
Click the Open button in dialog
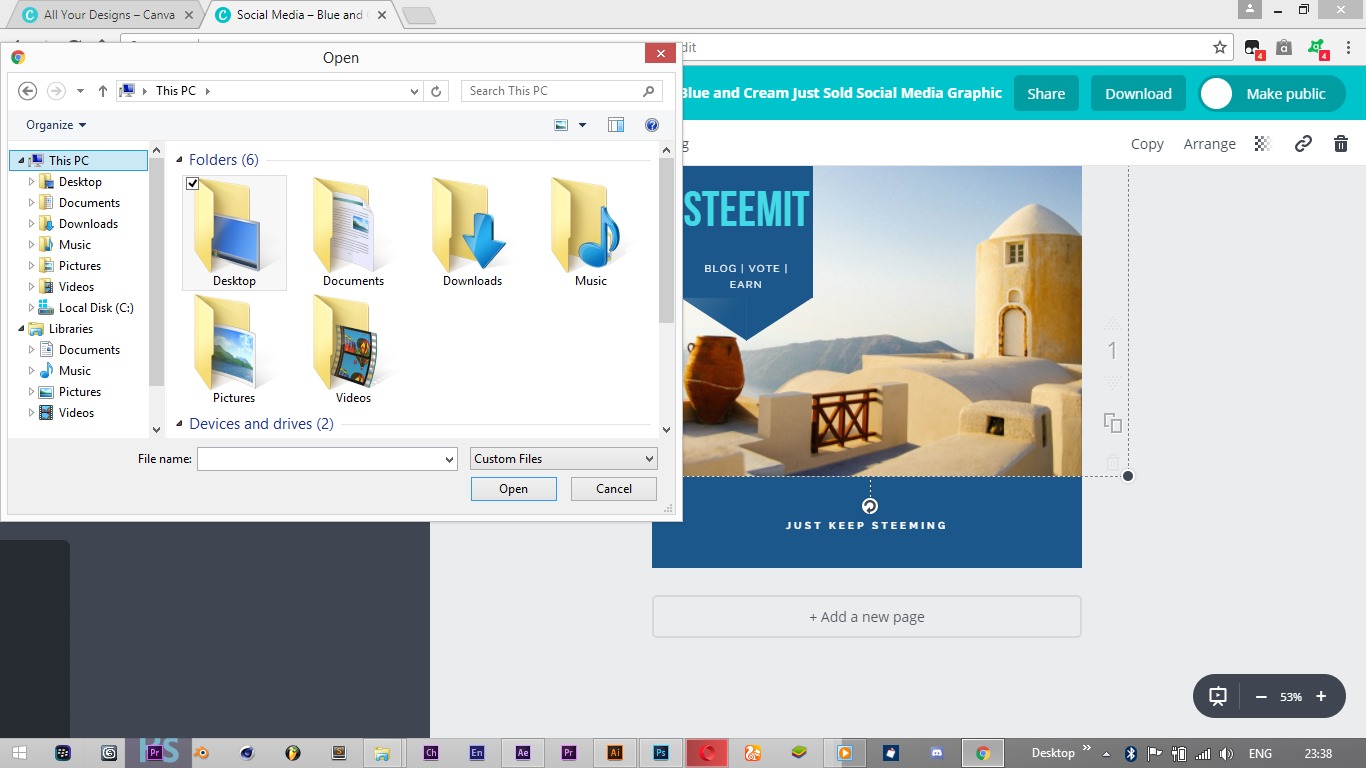513,489
